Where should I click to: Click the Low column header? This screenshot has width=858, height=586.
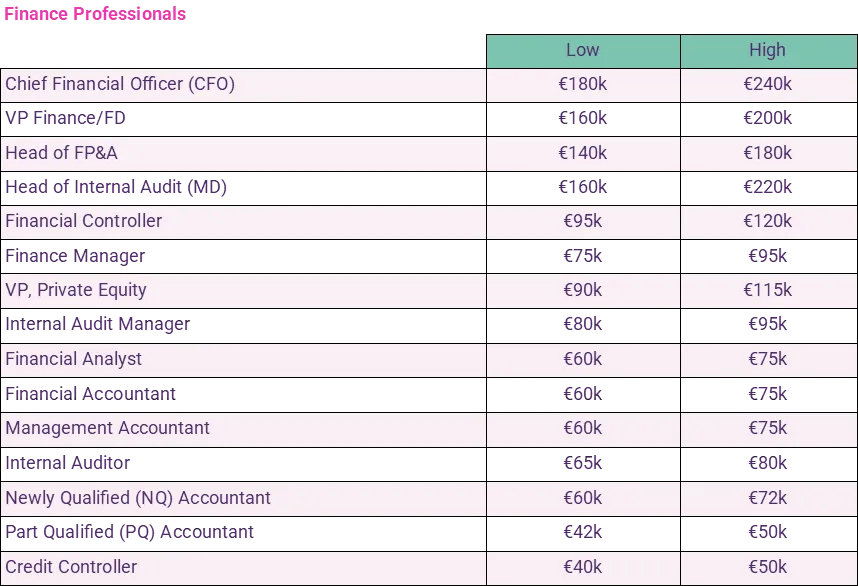582,50
